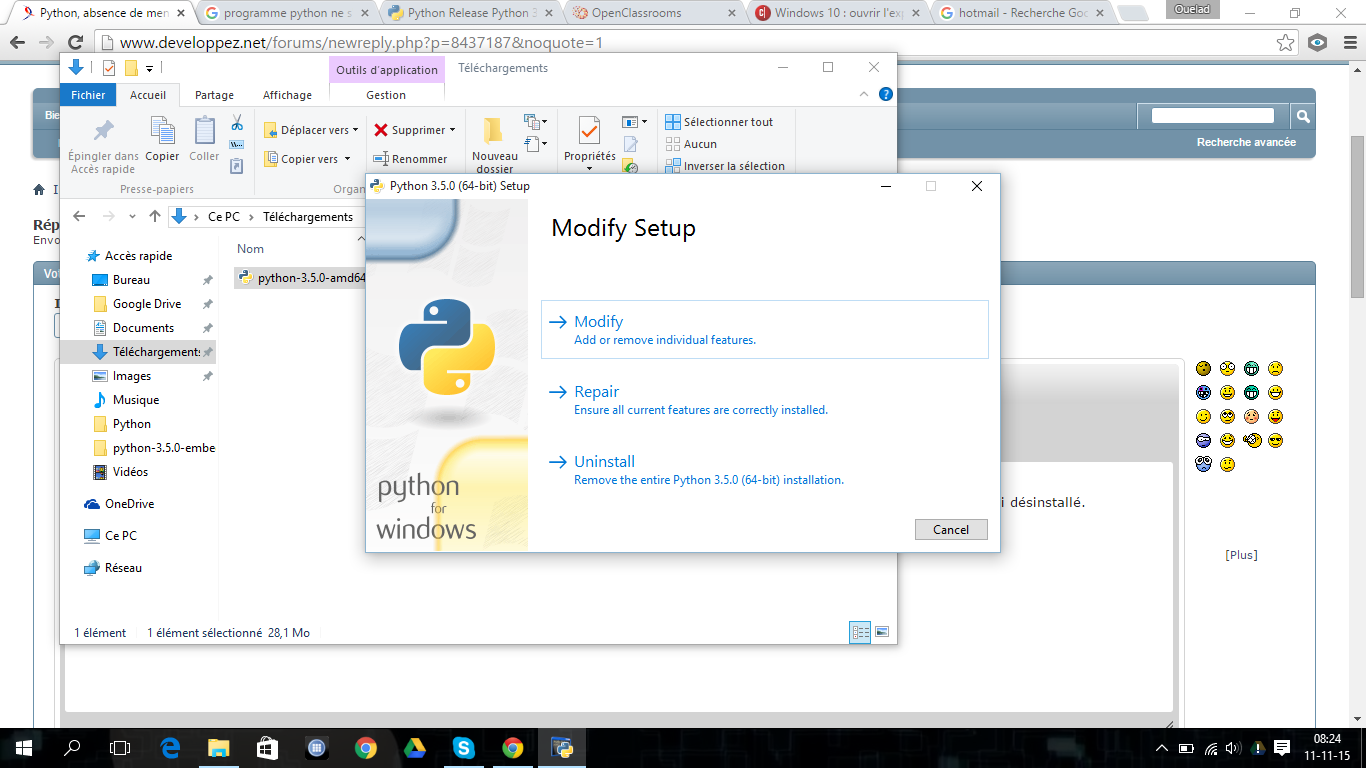Viewport: 1366px width, 768px height.
Task: Click the Up arrow in Explorer navigation
Action: click(x=154, y=216)
